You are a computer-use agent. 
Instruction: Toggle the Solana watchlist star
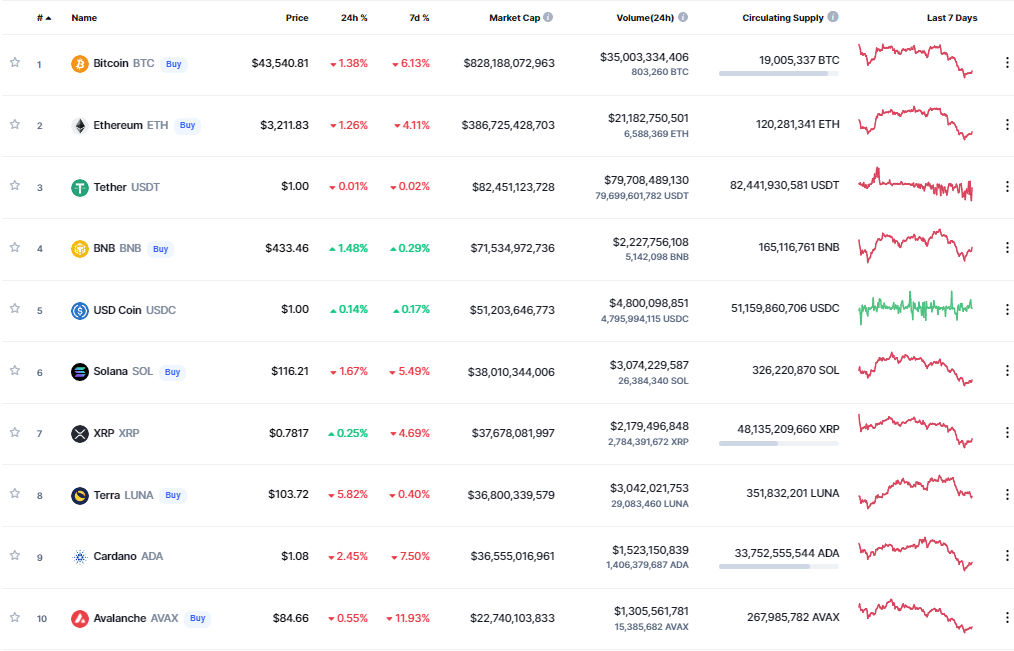(15, 370)
